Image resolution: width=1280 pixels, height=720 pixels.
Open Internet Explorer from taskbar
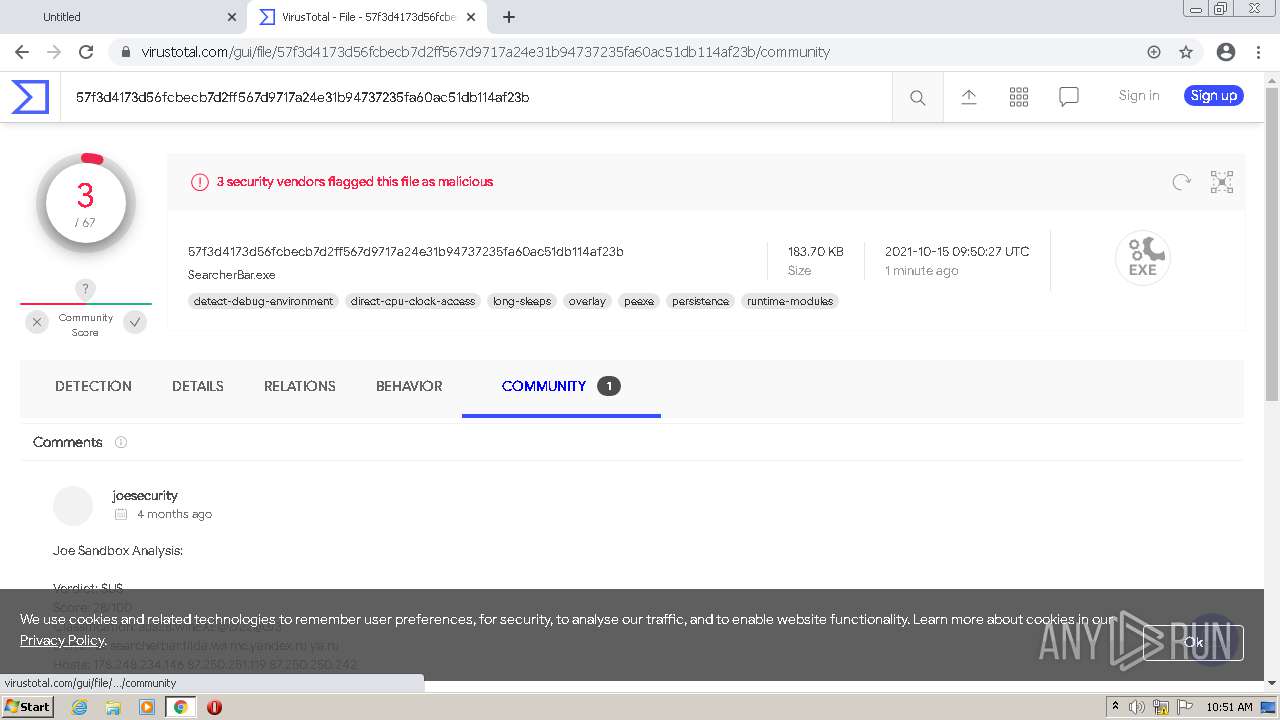click(79, 707)
